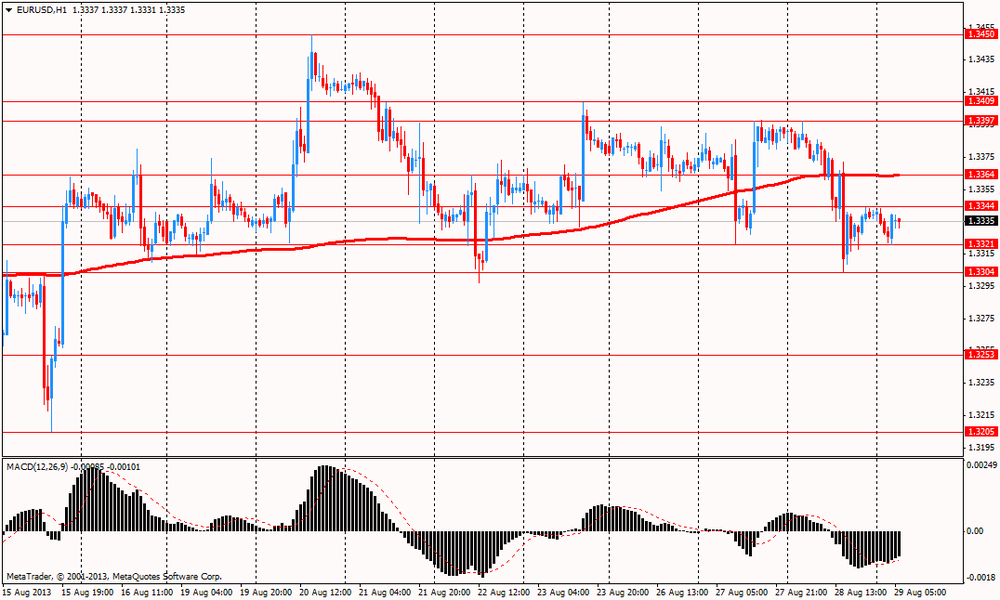This screenshot has width=1000, height=600.
Task: Select the 1.3321 red price level label
Action: coord(982,244)
